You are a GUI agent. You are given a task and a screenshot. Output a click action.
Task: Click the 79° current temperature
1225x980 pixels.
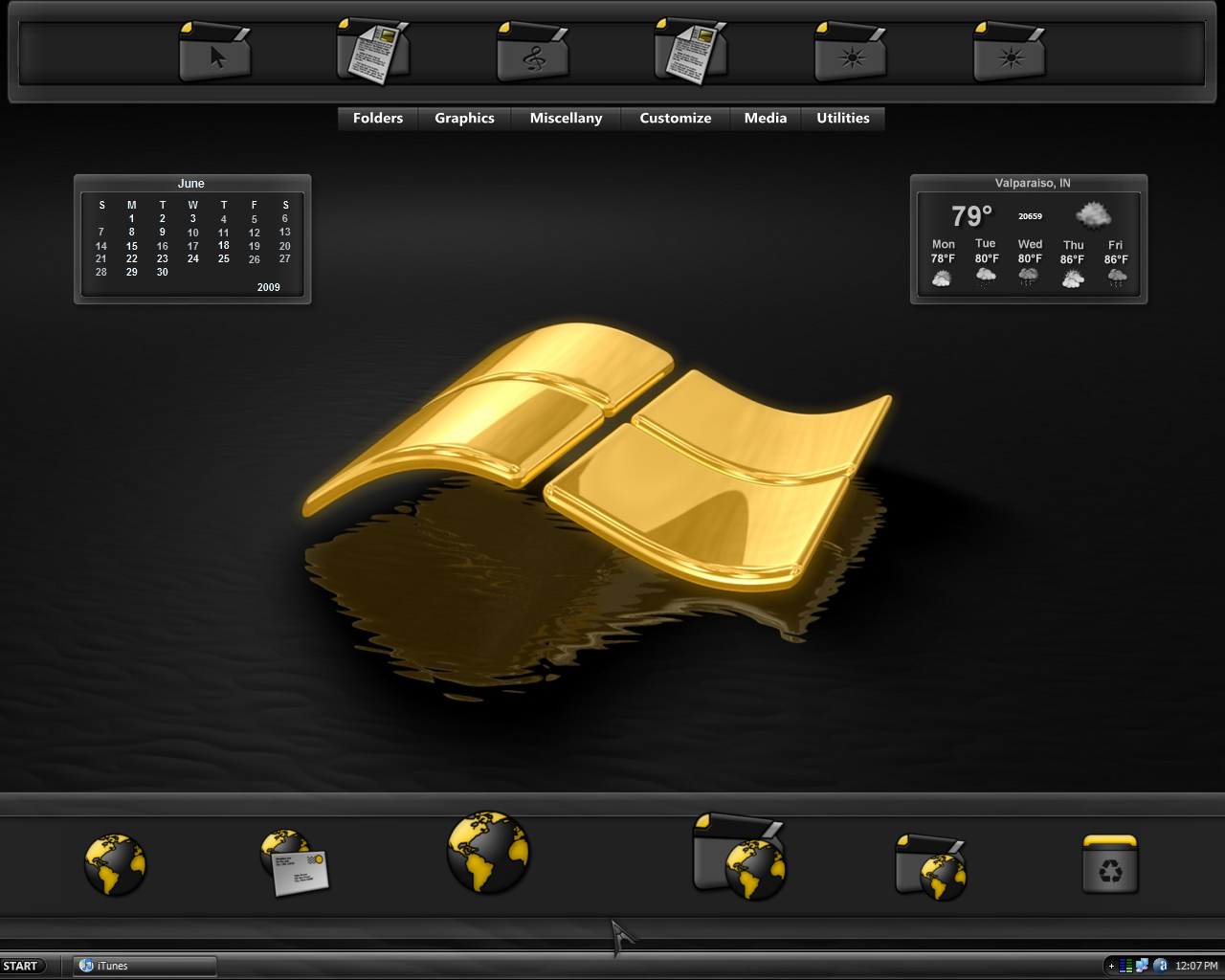[971, 216]
